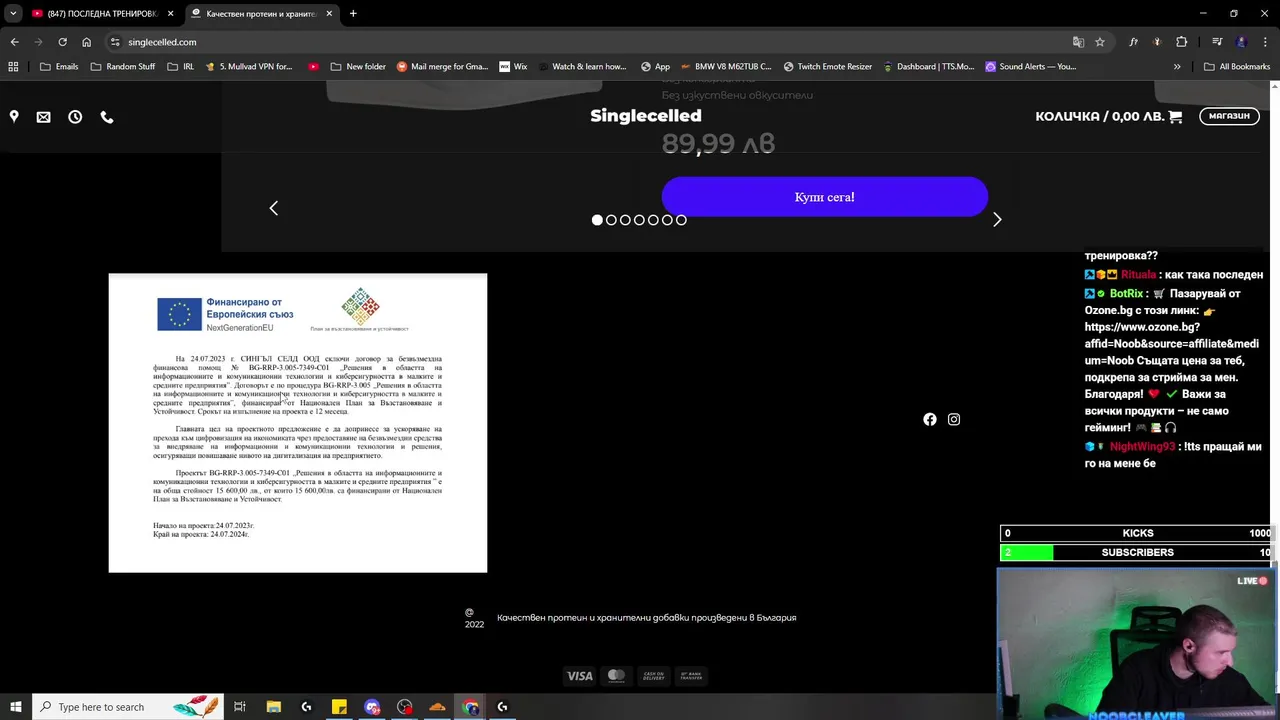
Task: Open the New folder bookmark folder
Action: tap(358, 67)
